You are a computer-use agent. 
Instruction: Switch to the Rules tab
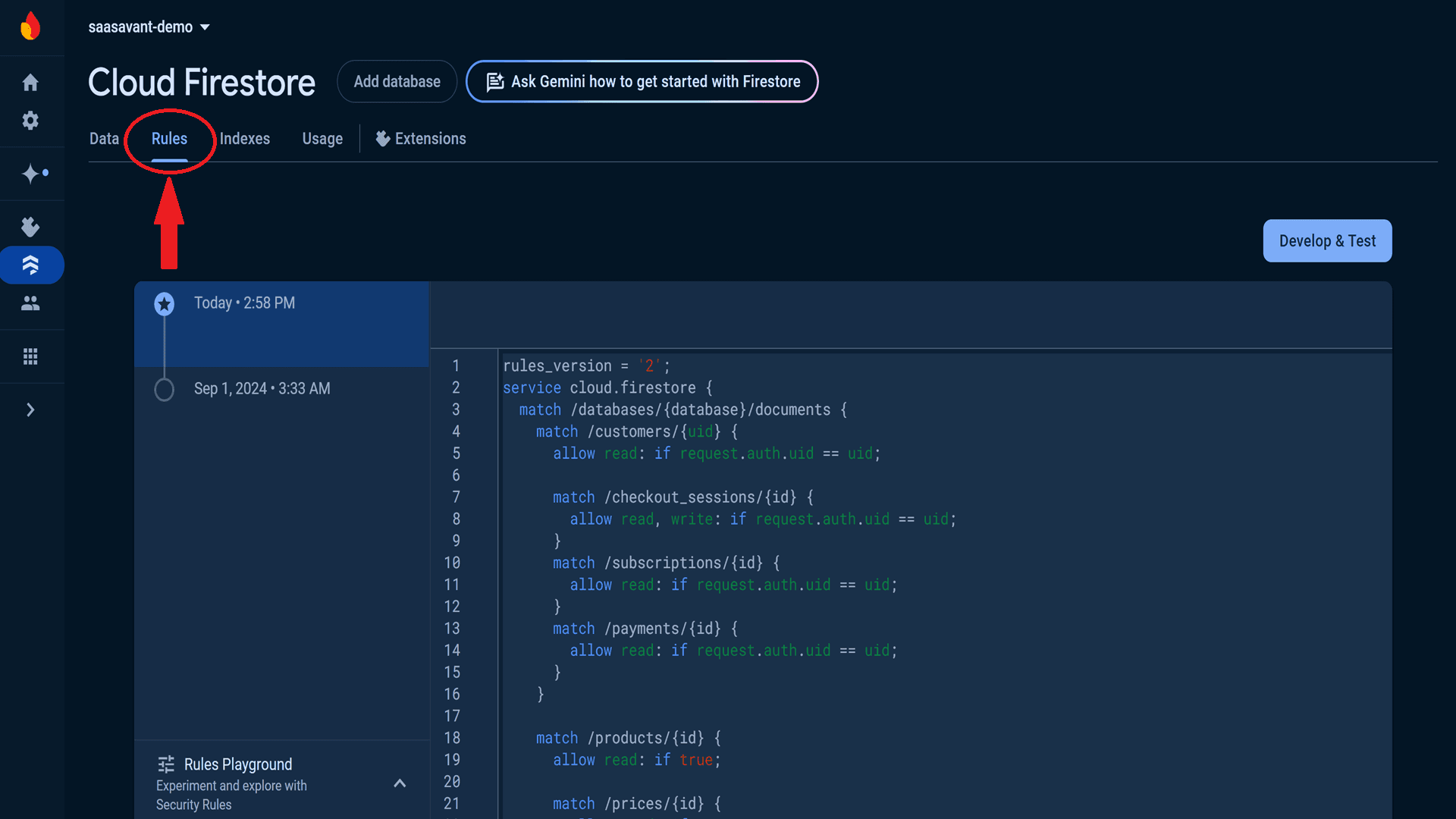169,139
